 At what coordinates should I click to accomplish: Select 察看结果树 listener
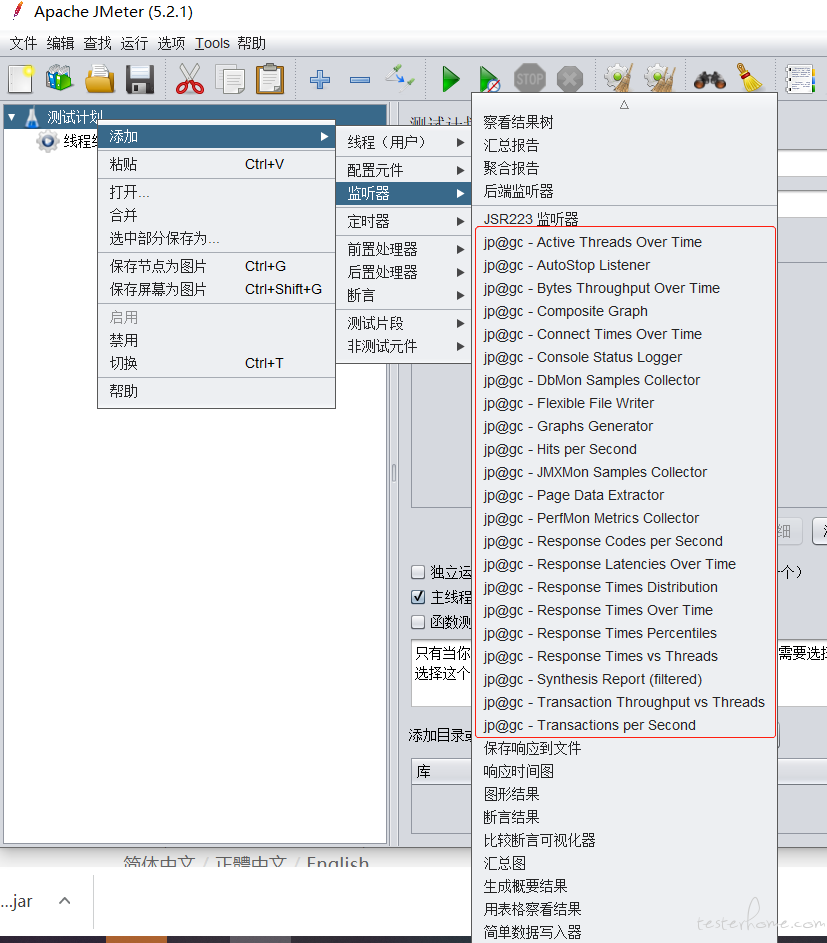point(624,122)
